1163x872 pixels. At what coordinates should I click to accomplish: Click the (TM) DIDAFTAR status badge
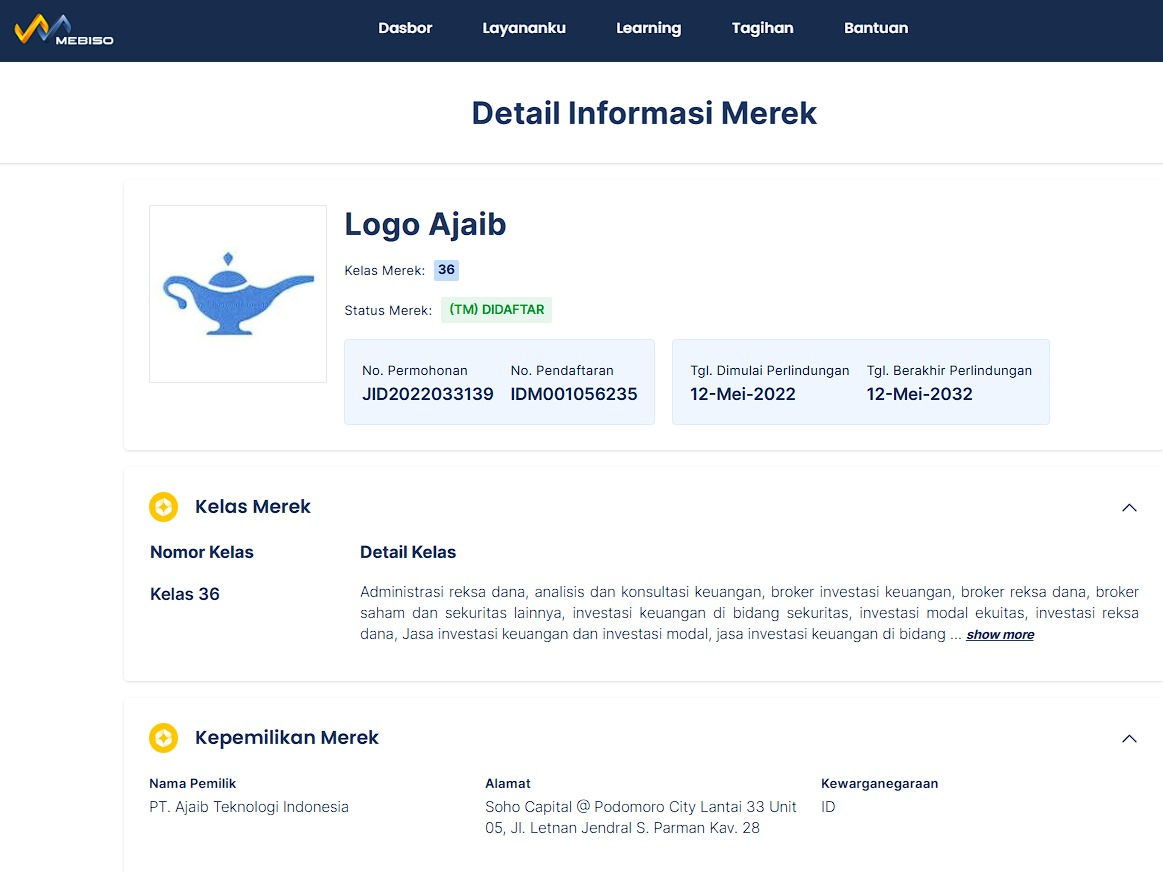click(496, 310)
